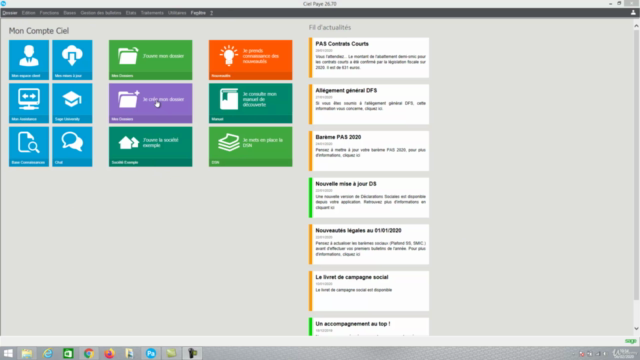Open the Base Connaissances tile

(x=29, y=147)
